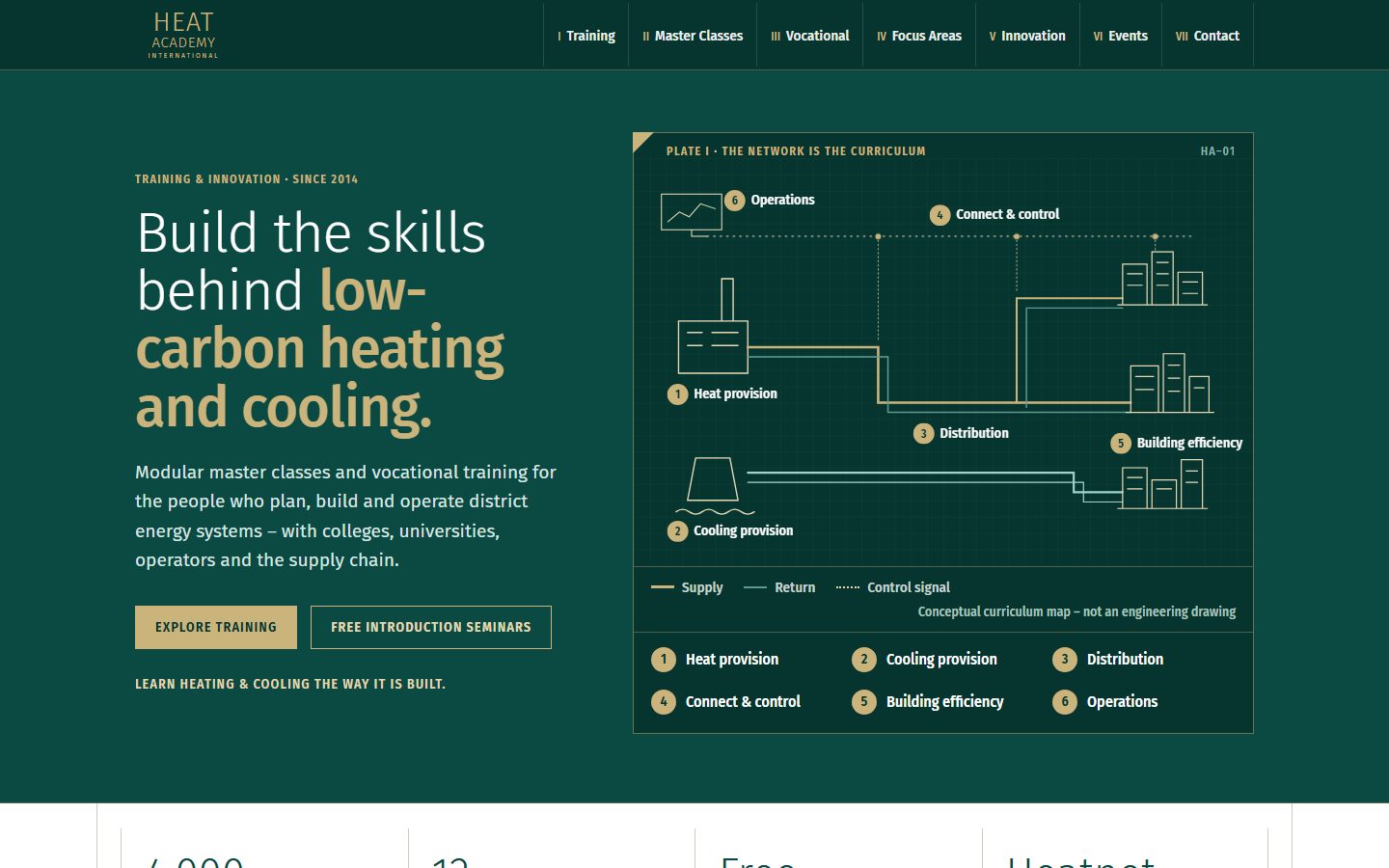Screen dimensions: 1389x868
Task: Click the Heat Academy International logo
Action: (x=183, y=35)
